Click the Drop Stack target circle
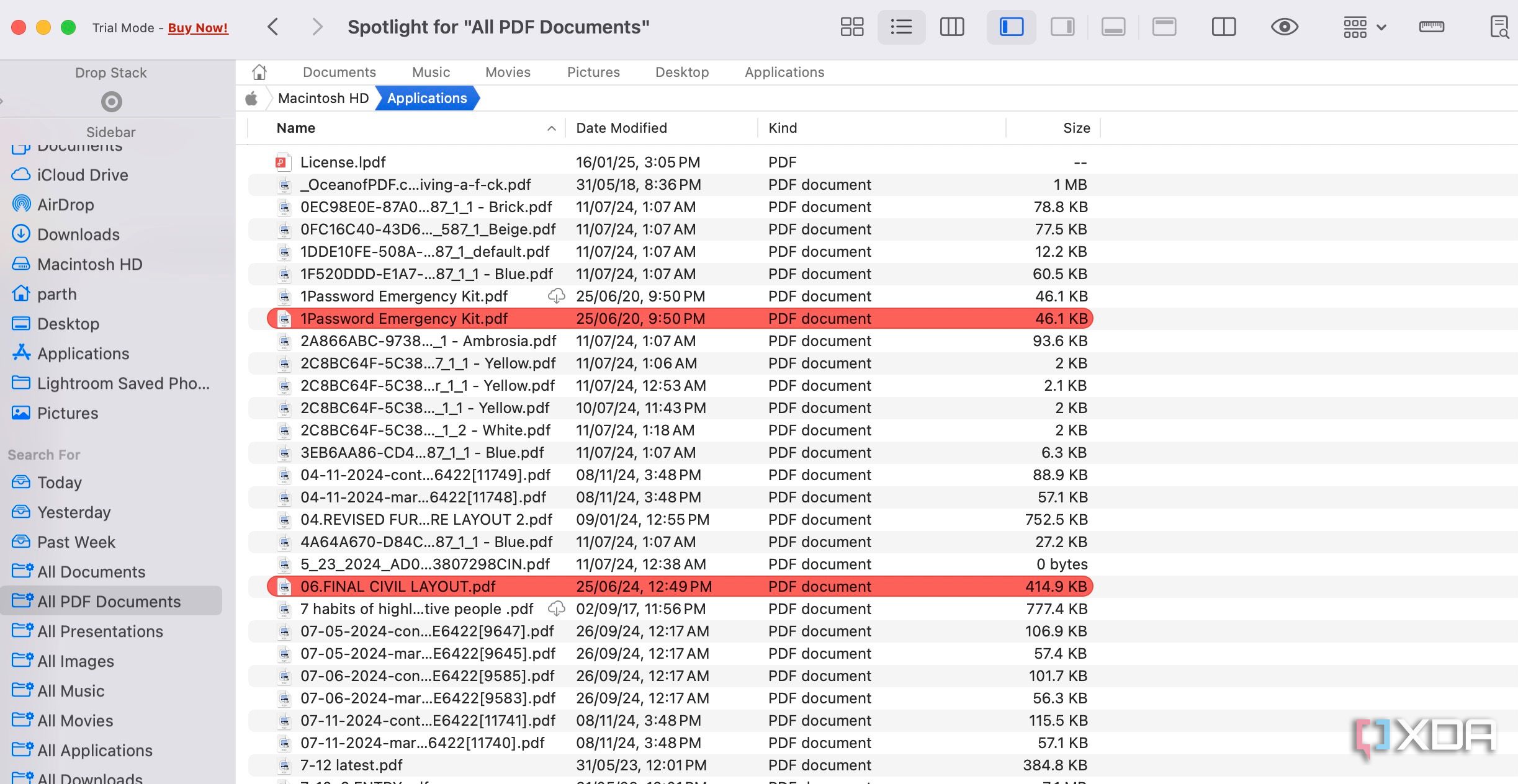This screenshot has height=784, width=1518. tap(111, 101)
